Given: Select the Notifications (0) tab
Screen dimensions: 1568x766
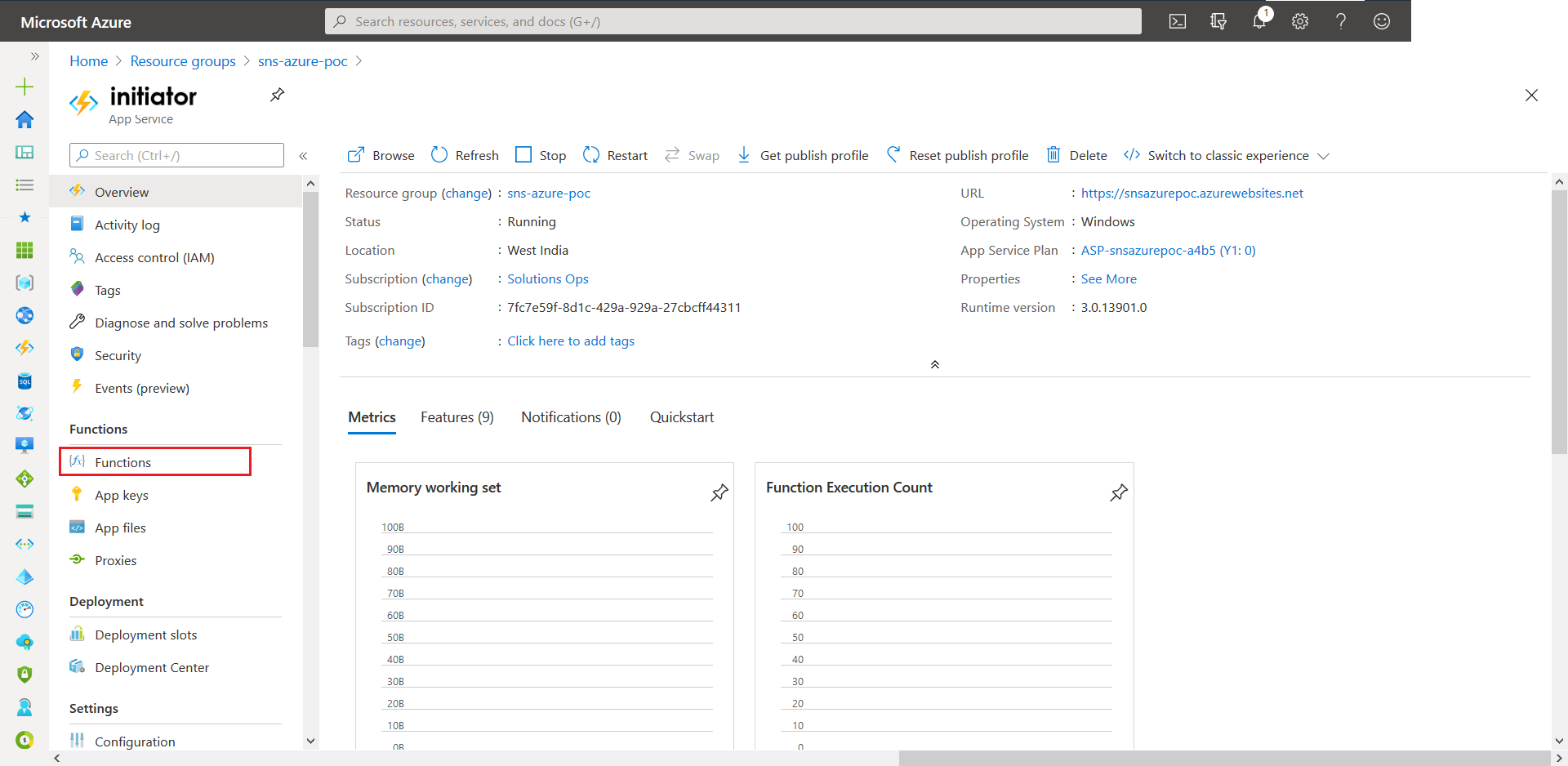Looking at the screenshot, I should pos(571,417).
